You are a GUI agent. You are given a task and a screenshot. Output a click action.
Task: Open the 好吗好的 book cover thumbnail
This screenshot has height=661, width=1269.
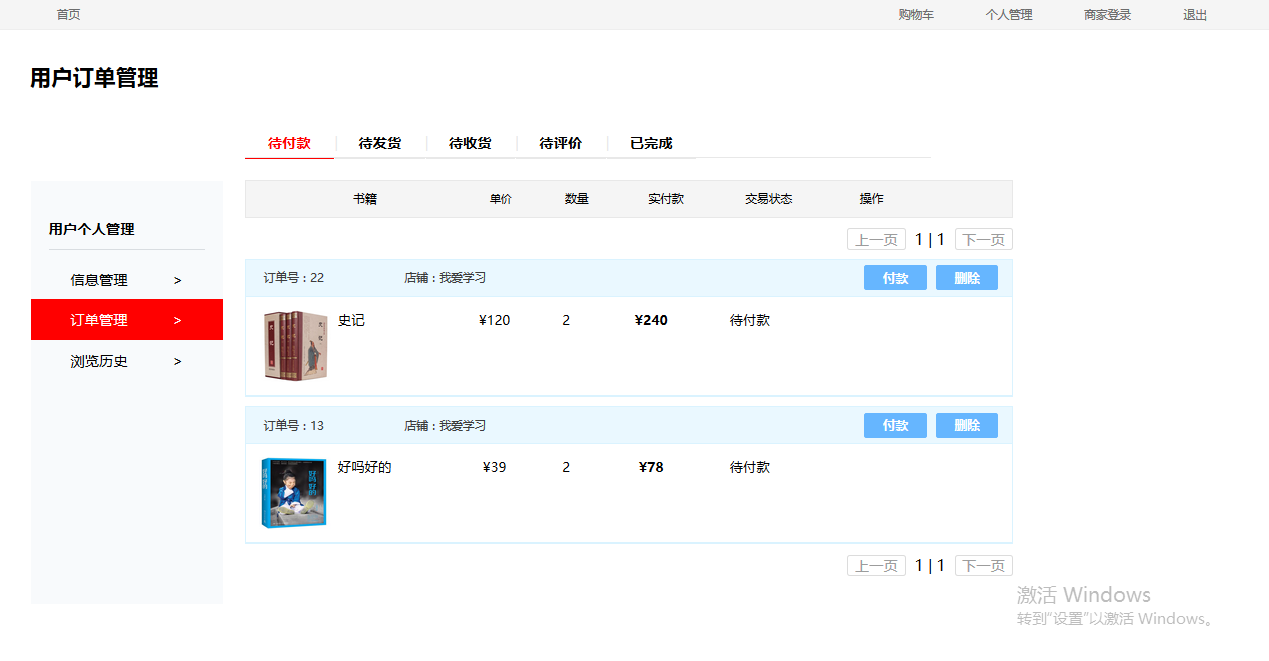294,493
